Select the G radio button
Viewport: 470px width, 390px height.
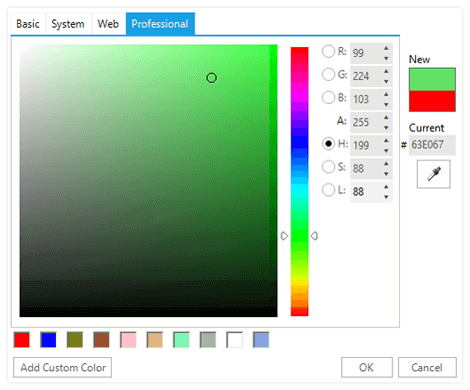328,74
